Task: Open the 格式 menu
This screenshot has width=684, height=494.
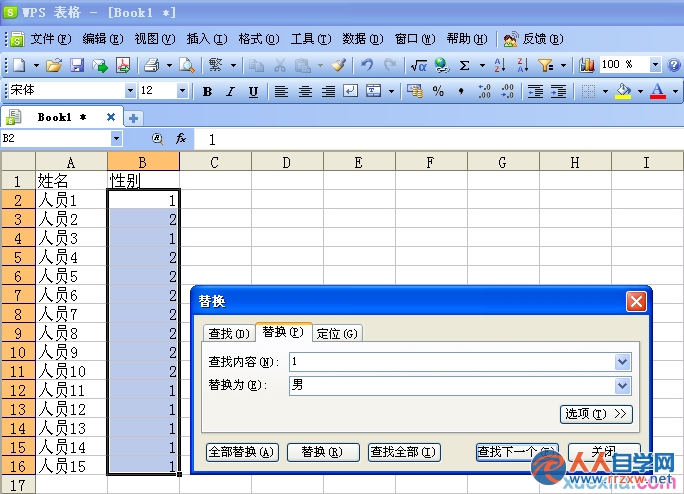Action: pyautogui.click(x=259, y=39)
